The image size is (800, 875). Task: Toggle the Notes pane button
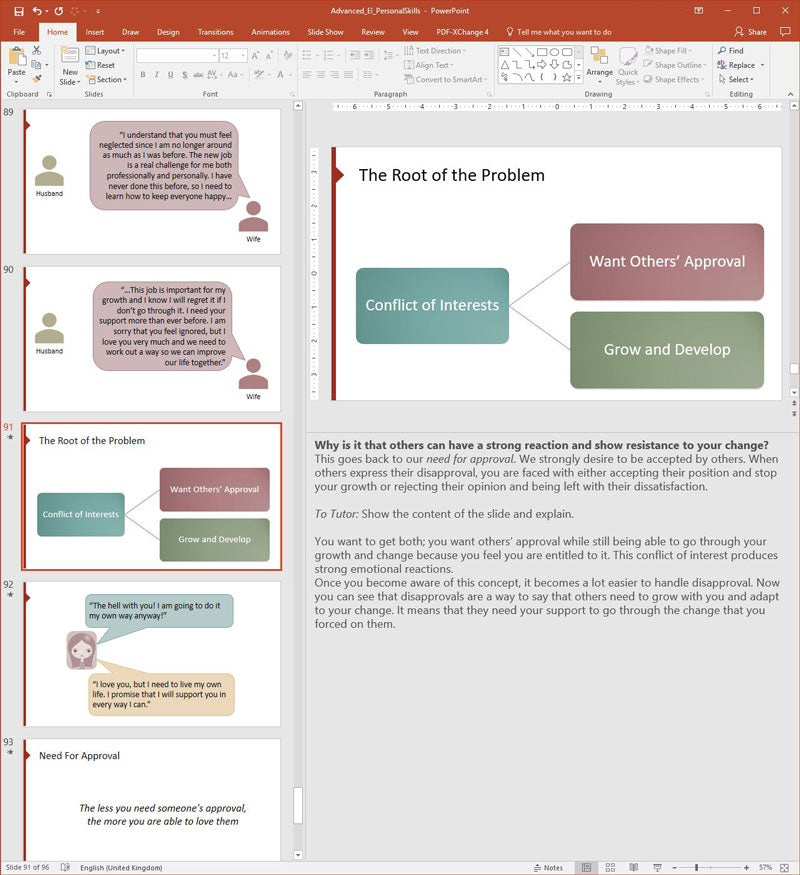tap(548, 867)
